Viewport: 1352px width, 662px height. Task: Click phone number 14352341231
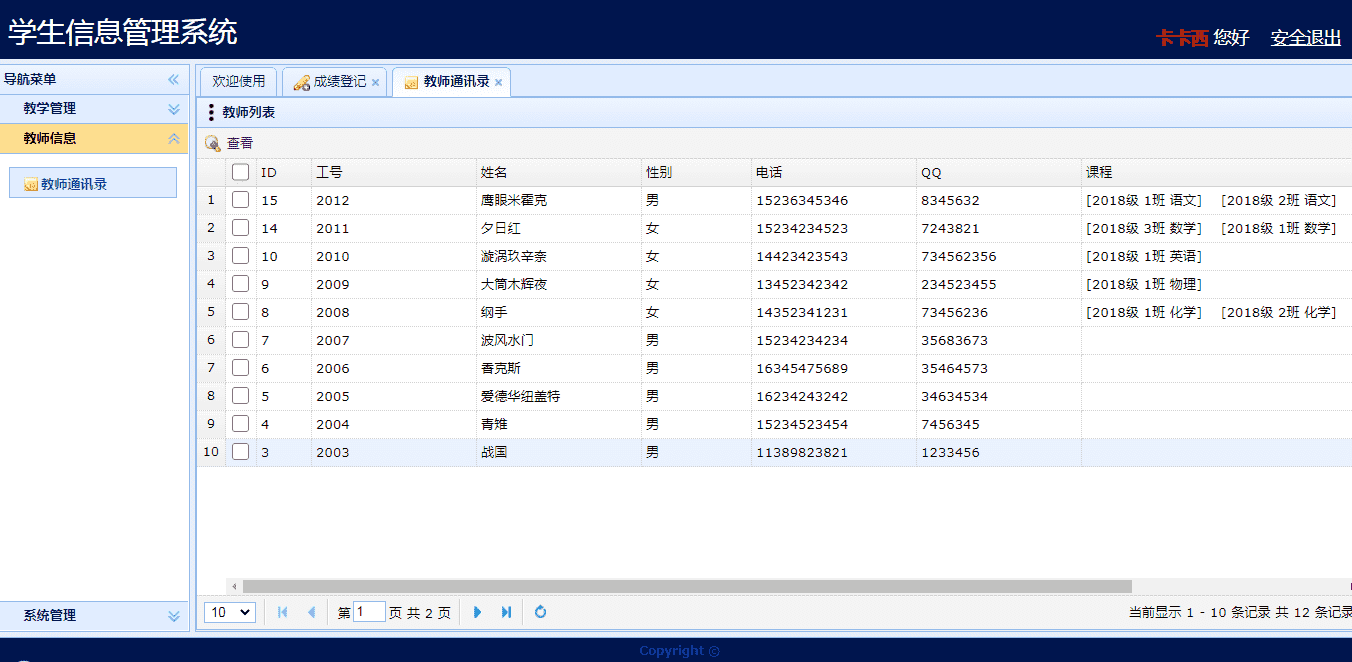(x=802, y=312)
